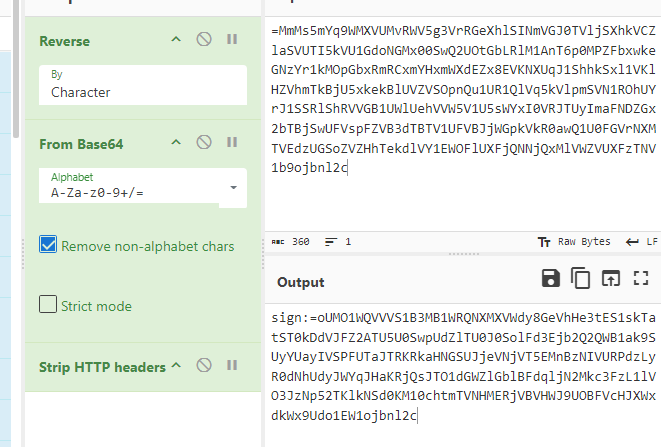Copy output to clipboard
This screenshot has width=661, height=447.
(x=580, y=279)
